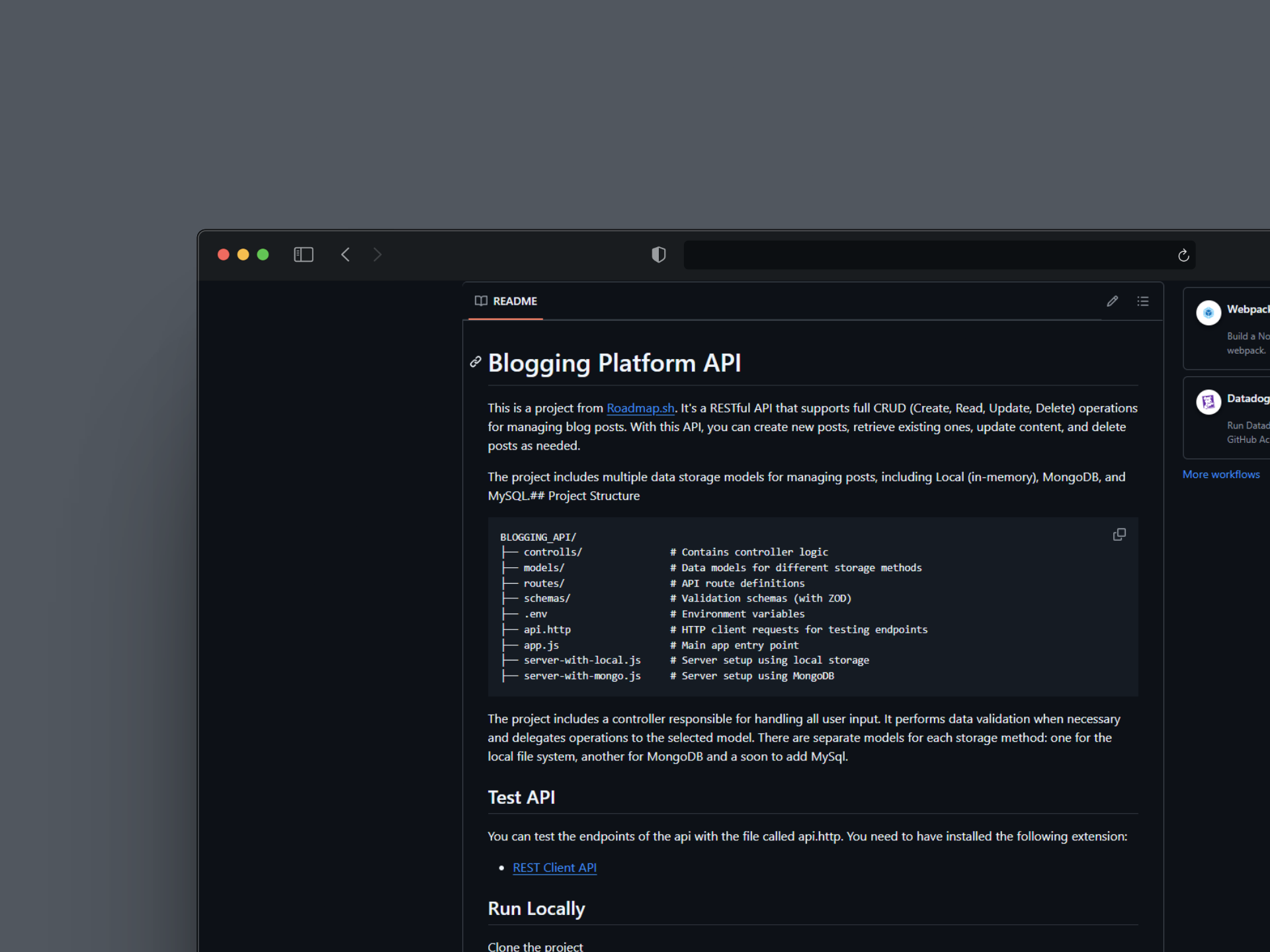Image resolution: width=1270 pixels, height=952 pixels.
Task: Click the BLOGGING_API/ root line
Action: click(538, 537)
